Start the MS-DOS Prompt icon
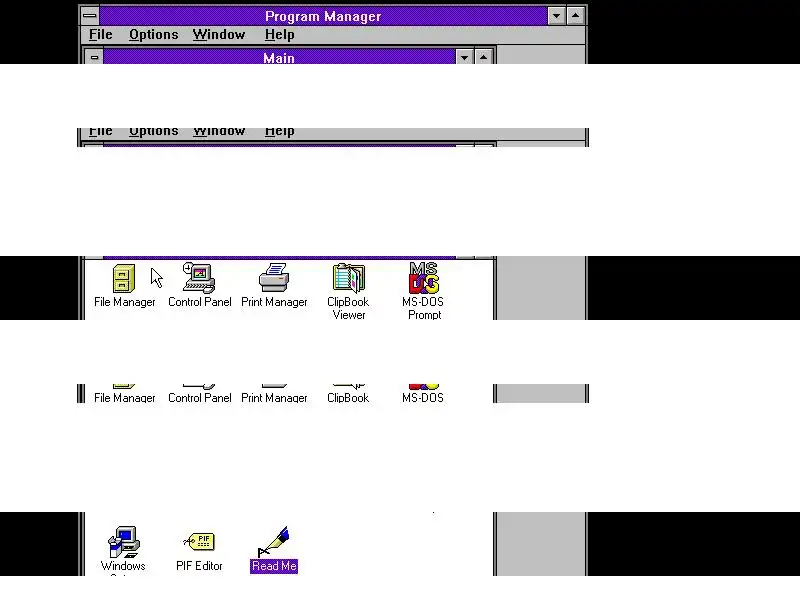The height and width of the screenshot is (600, 800). pyautogui.click(x=423, y=278)
